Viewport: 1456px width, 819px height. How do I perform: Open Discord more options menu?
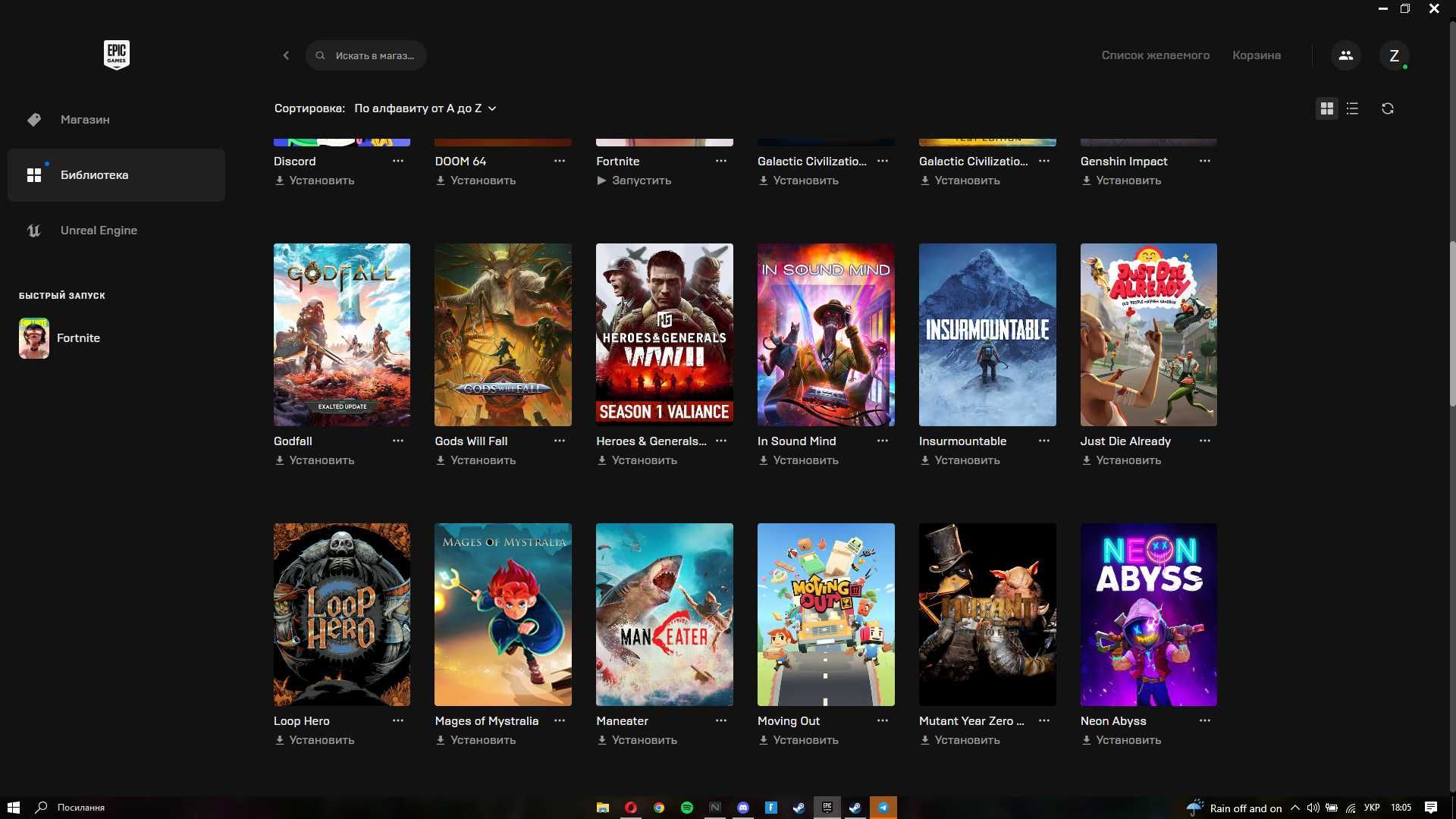(x=398, y=161)
